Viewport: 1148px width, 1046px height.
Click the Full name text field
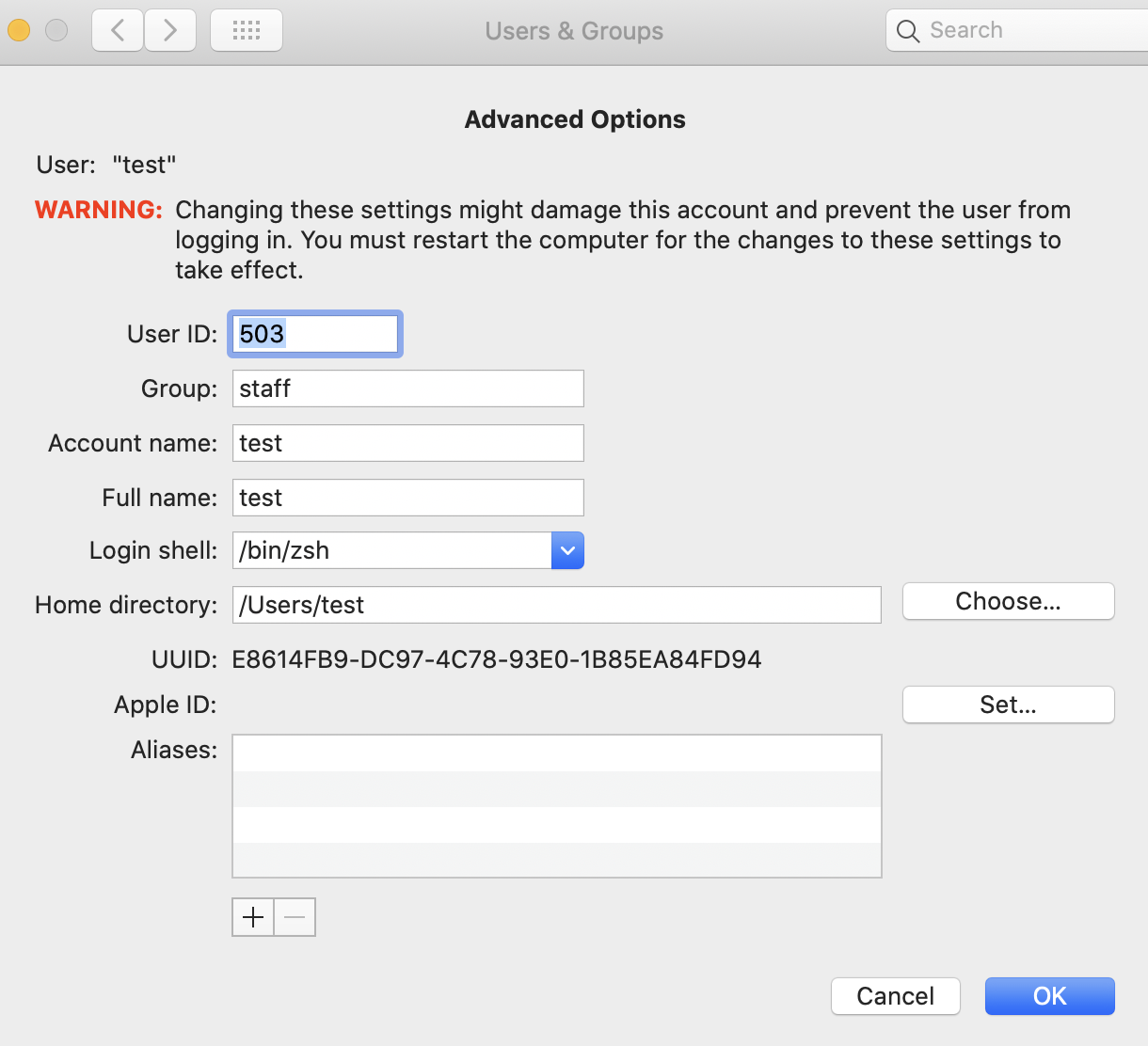407,498
